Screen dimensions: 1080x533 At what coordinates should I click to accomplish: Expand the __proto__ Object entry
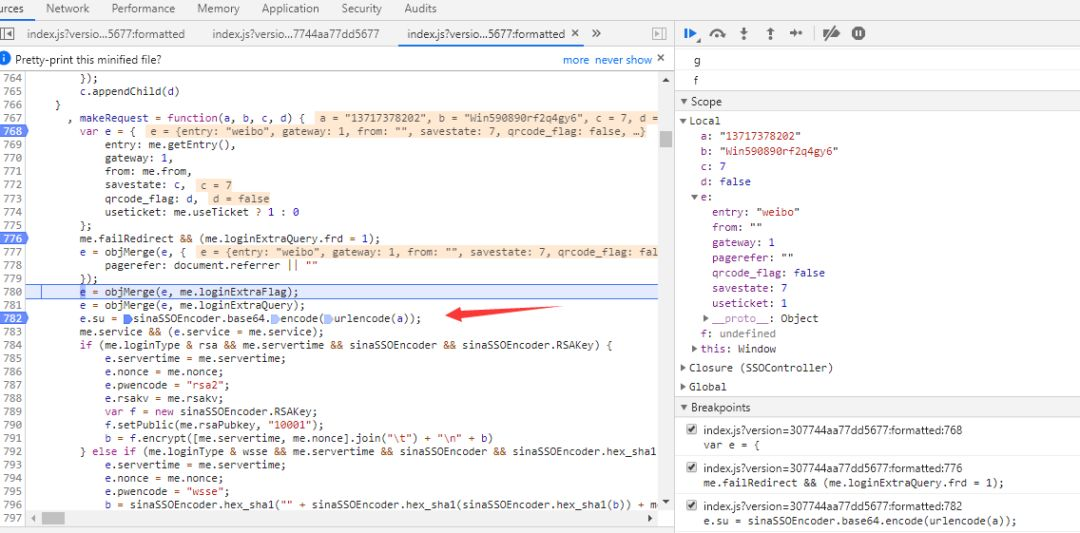click(x=706, y=318)
